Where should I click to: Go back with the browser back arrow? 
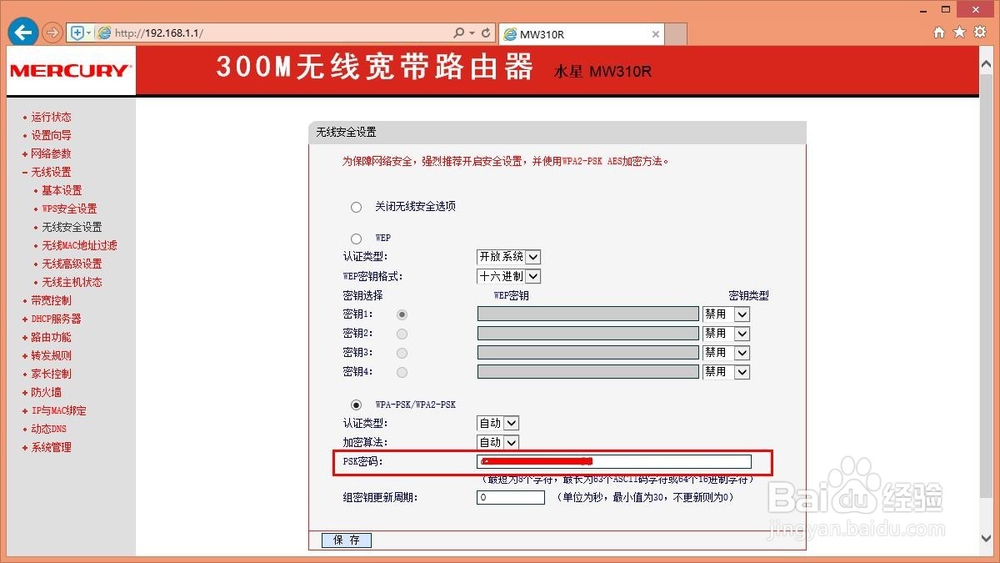24,33
